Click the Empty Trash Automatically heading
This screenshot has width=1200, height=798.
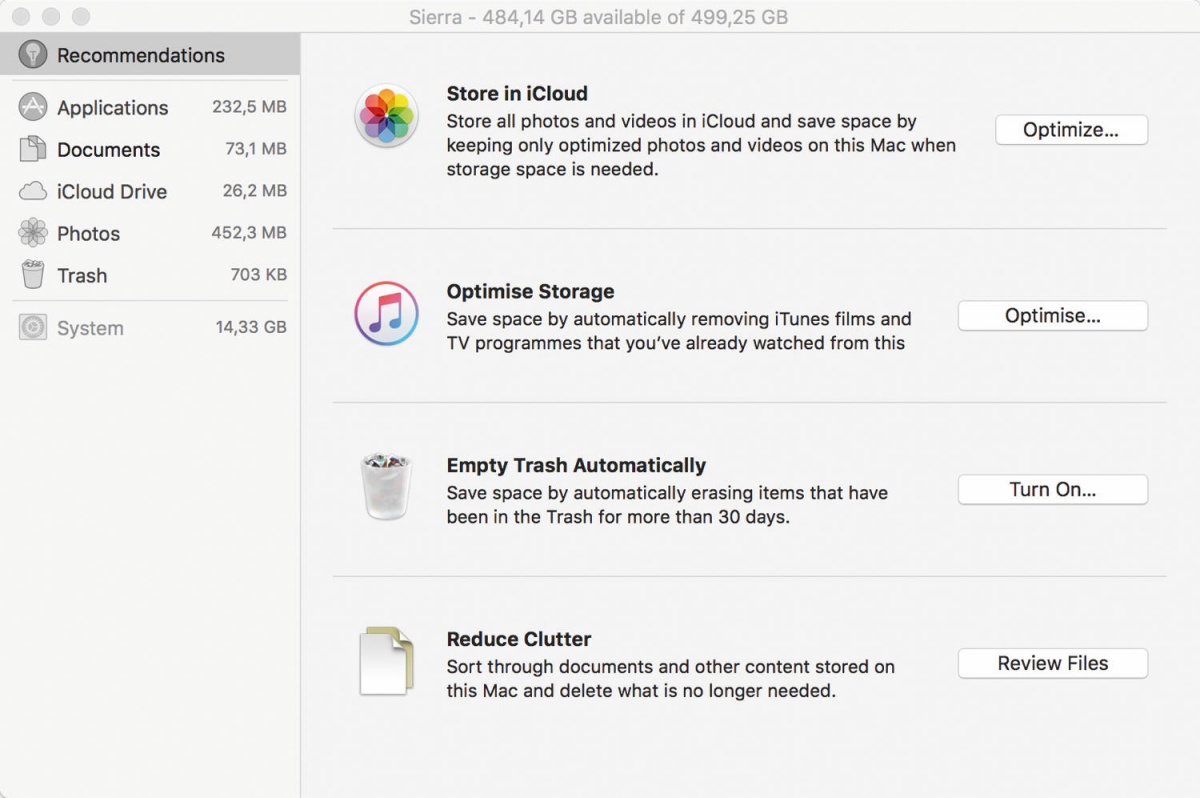576,466
